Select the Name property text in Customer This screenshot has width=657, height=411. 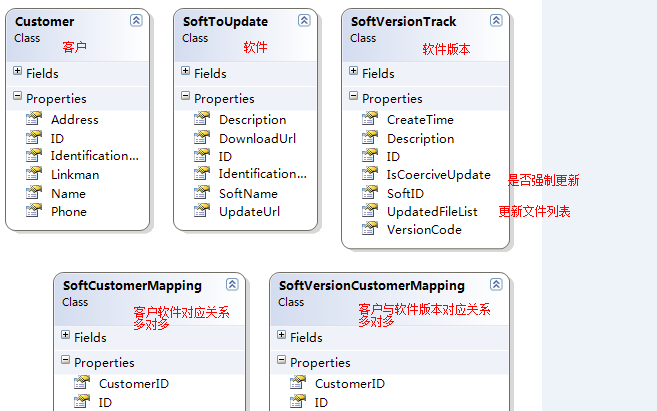coord(68,194)
